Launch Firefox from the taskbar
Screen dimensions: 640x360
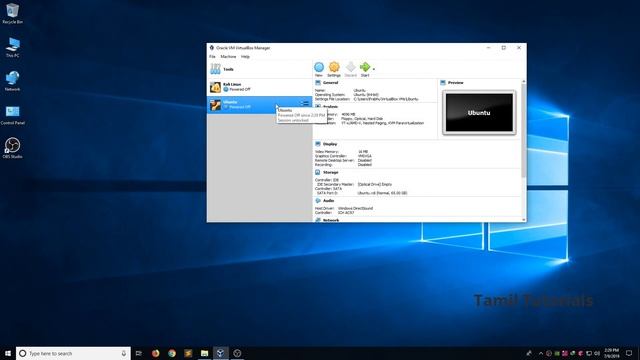[x=156, y=353]
